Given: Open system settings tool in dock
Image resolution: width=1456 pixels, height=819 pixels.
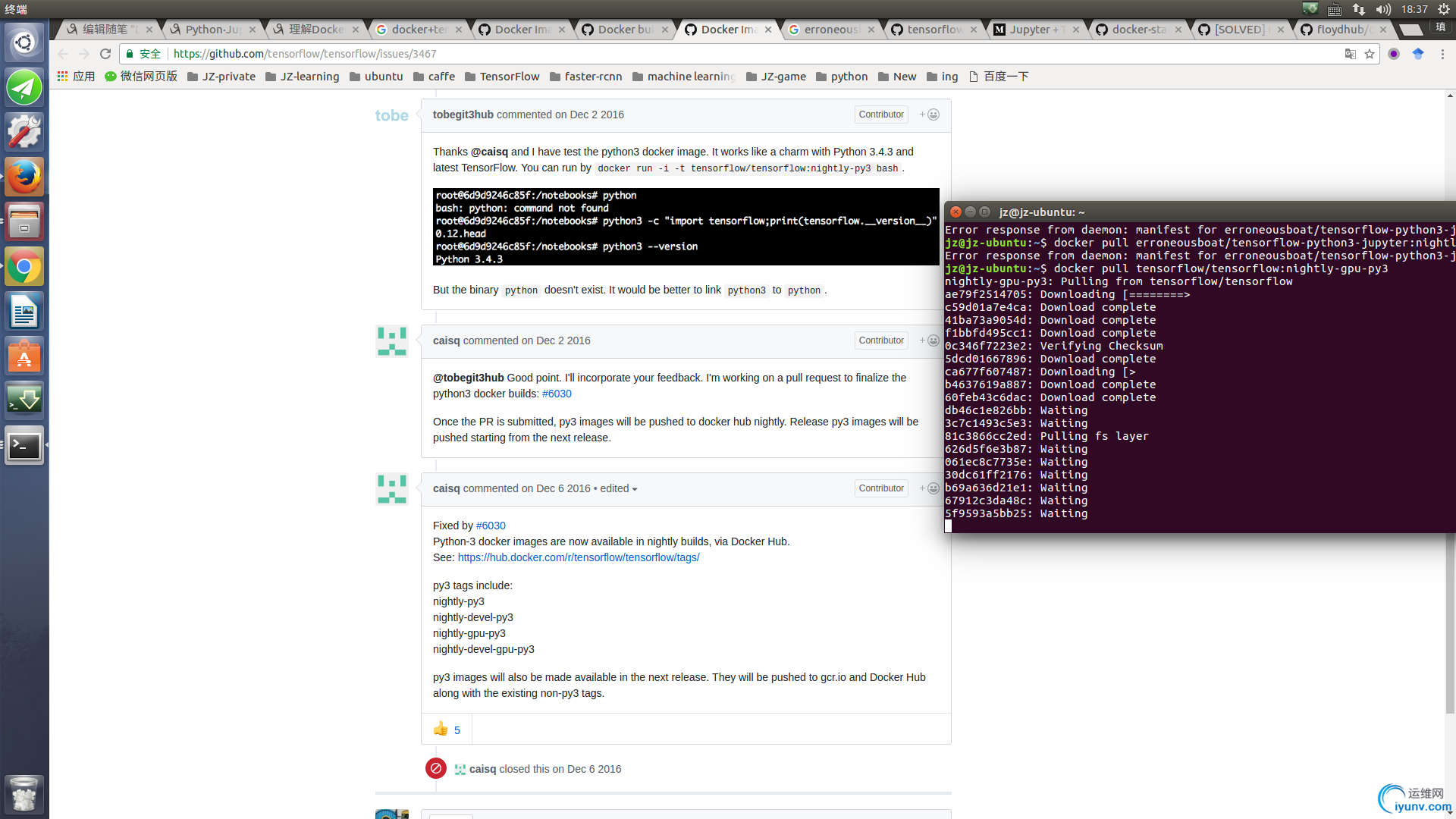Looking at the screenshot, I should (x=24, y=132).
